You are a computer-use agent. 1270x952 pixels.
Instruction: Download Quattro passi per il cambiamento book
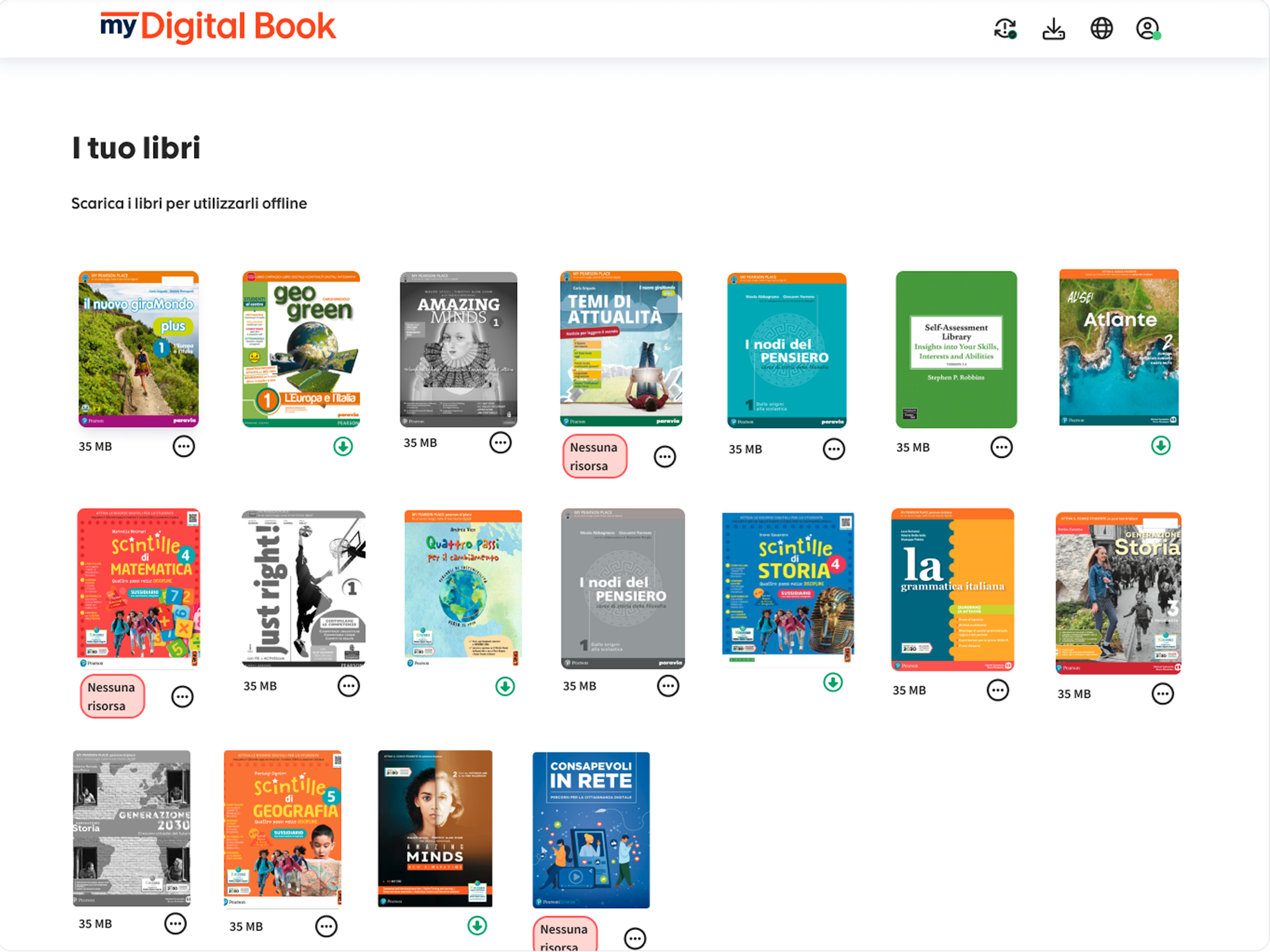point(505,686)
